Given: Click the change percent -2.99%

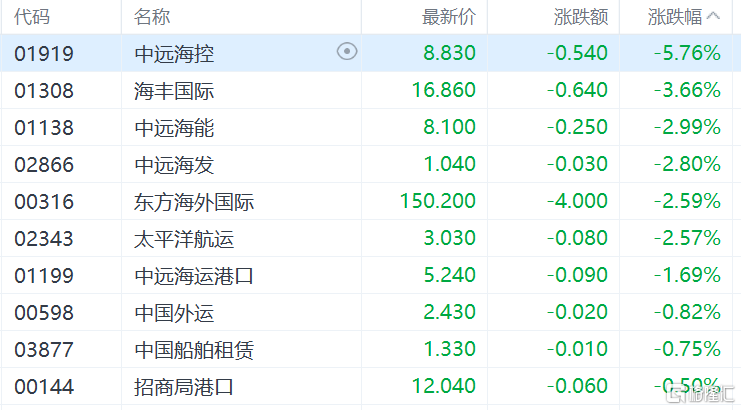Looking at the screenshot, I should coord(687,127).
